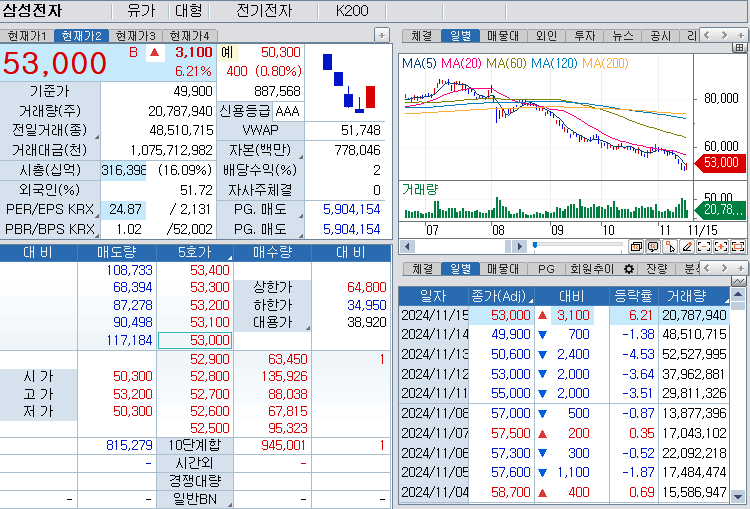750x509 pixels.
Task: Click the leftmost chart window icon below chart
Action: 636,246
